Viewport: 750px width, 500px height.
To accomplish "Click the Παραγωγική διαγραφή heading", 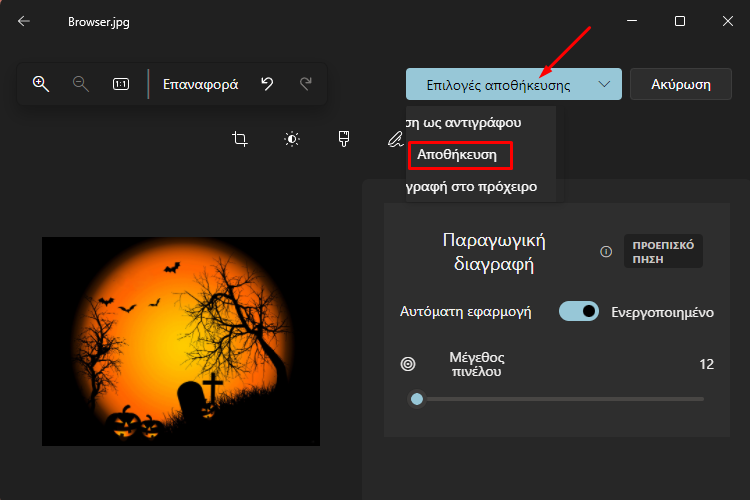I will [x=494, y=252].
